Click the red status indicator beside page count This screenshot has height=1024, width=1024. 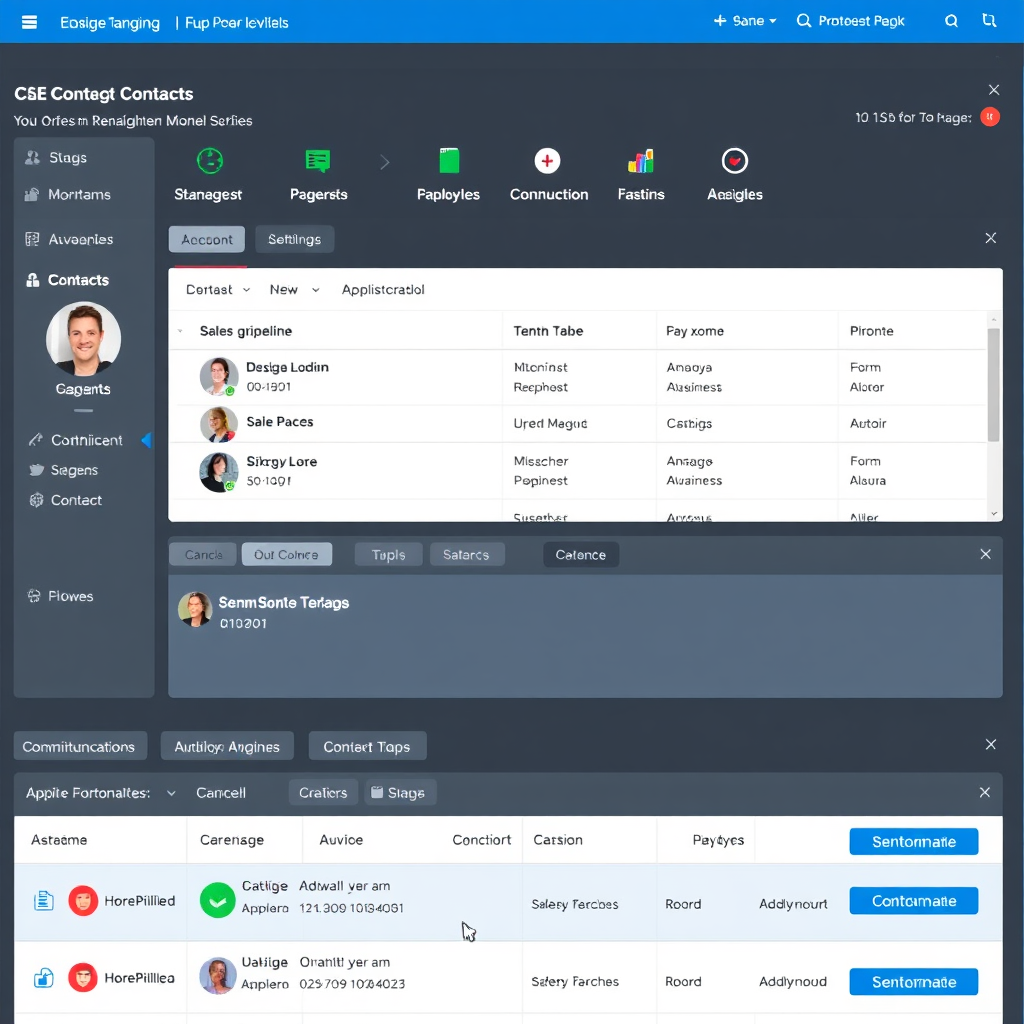[x=989, y=117]
